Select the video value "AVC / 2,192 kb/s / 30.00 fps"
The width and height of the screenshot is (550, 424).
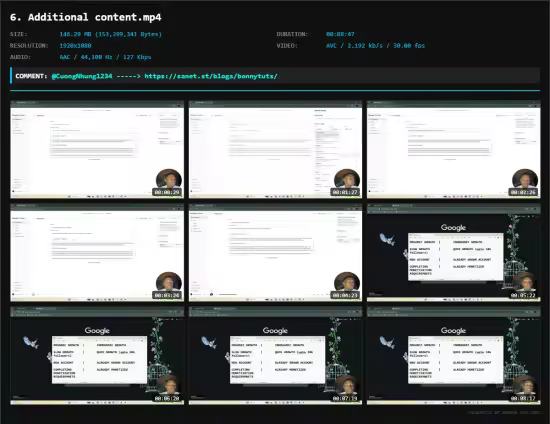[375, 46]
